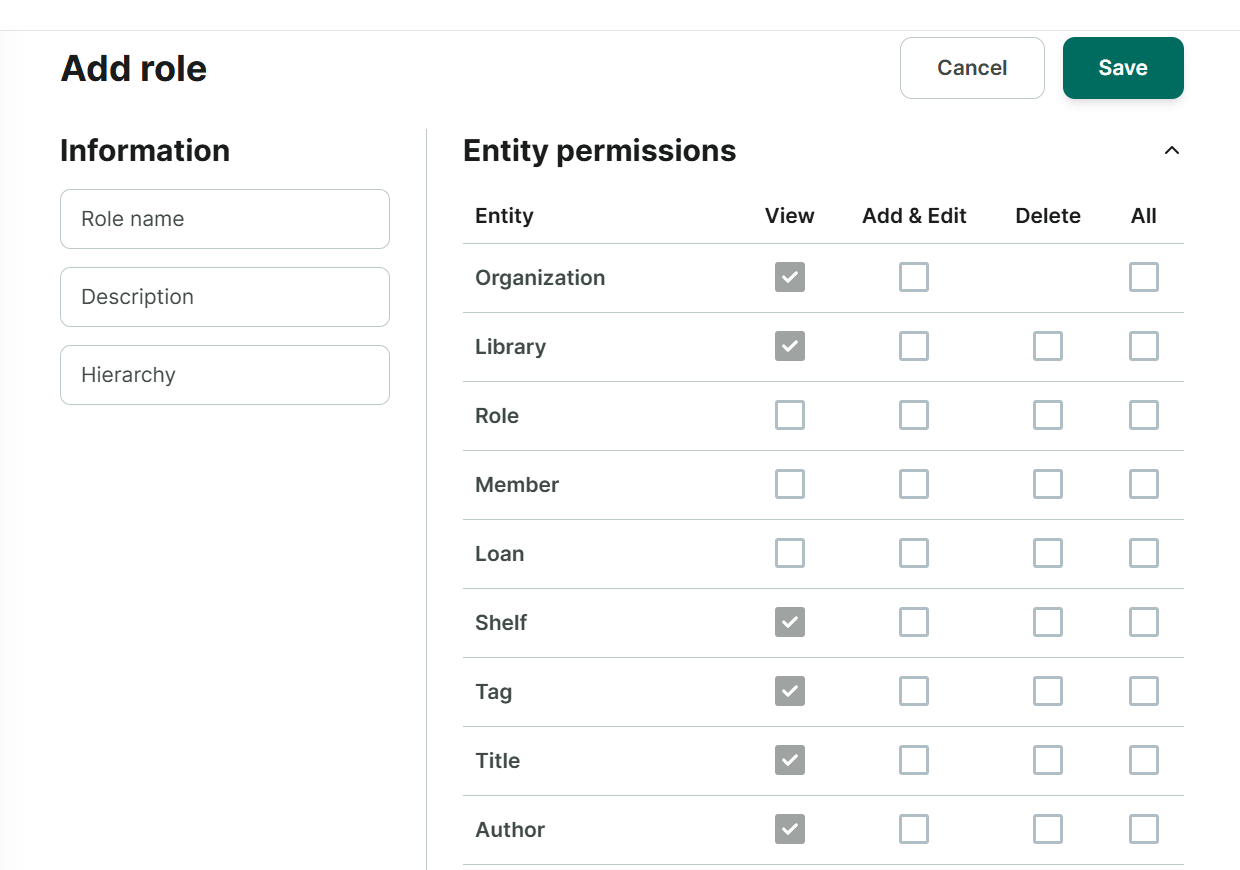Check Delete permission for Role
Image resolution: width=1240 pixels, height=870 pixels.
coord(1048,415)
